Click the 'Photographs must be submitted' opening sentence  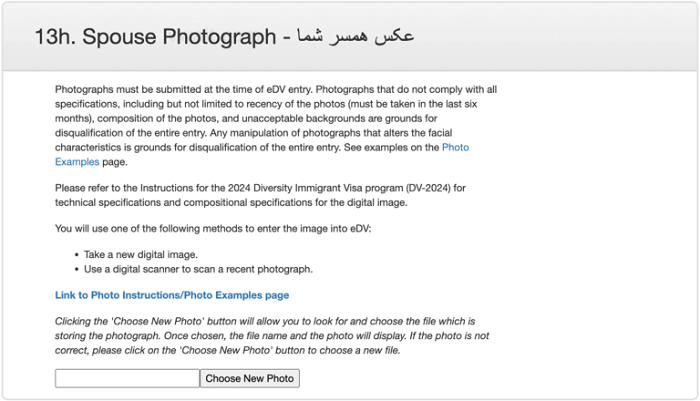(184, 89)
